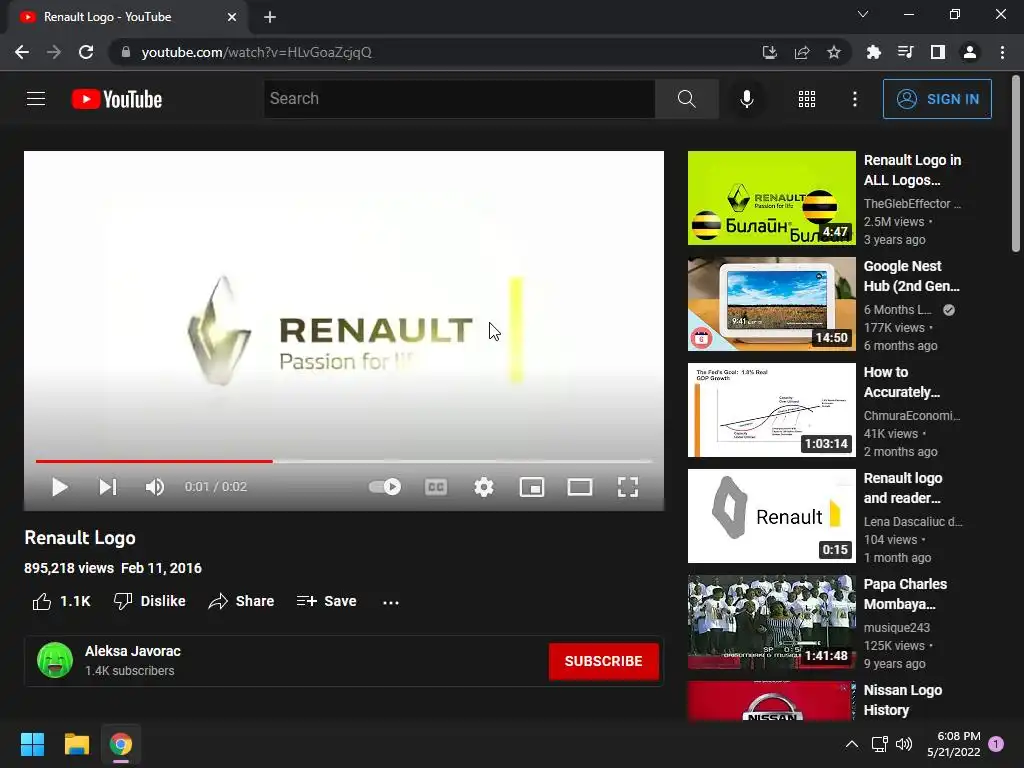
Task: Open the Nissan Logo History title
Action: [903, 699]
